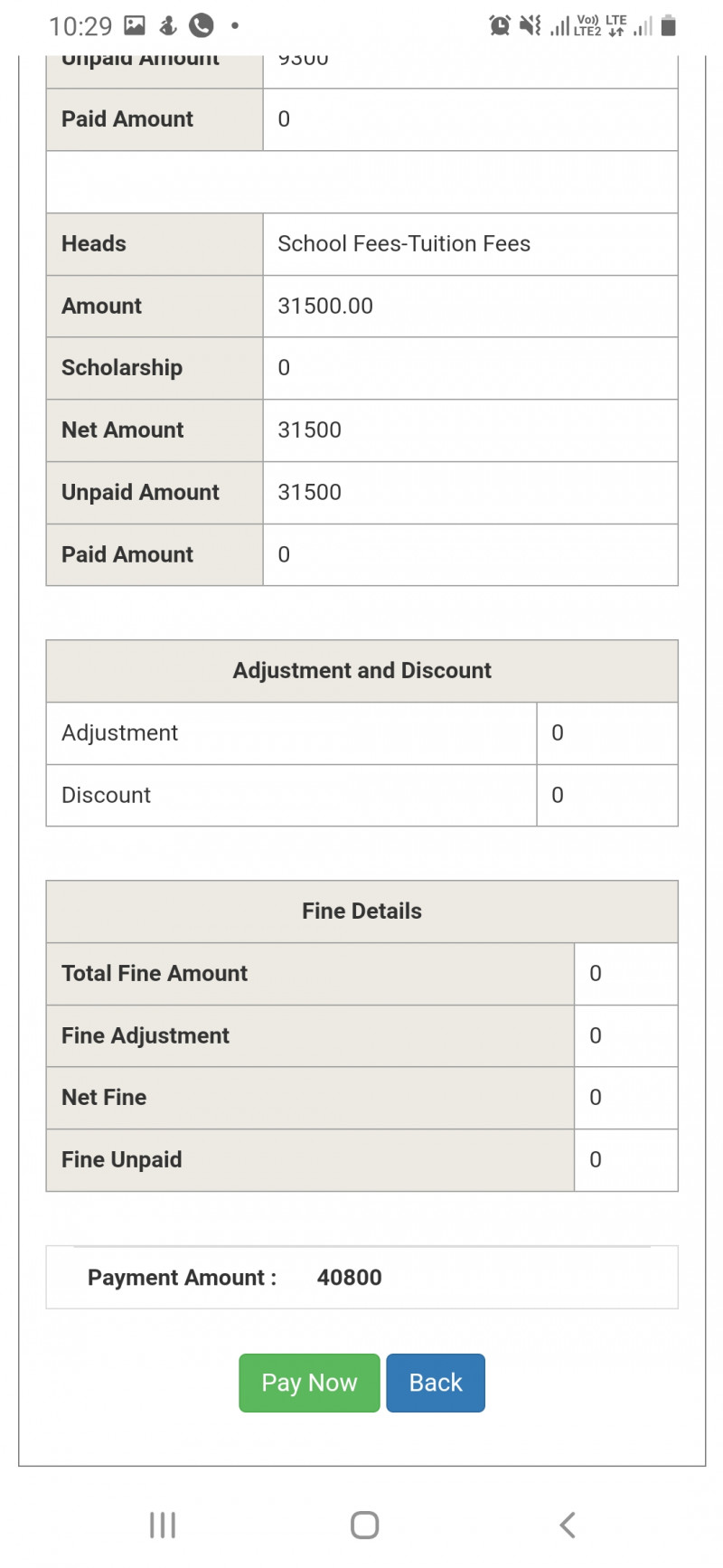Screen dimensions: 723x1568
Task: Tap the Fine Unpaid row label
Action: pyautogui.click(x=122, y=1160)
